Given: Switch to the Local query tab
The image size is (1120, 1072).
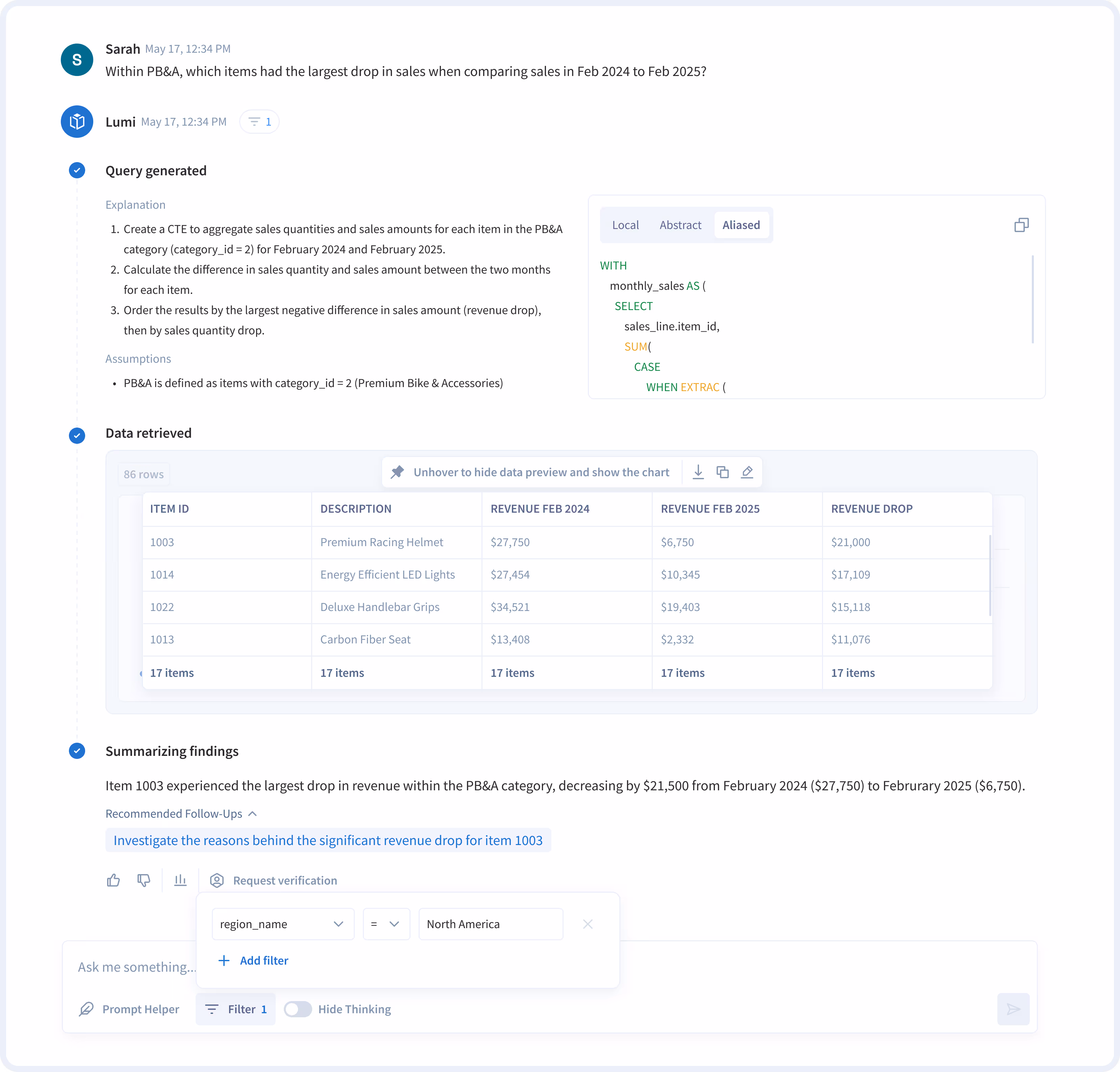Looking at the screenshot, I should 625,225.
